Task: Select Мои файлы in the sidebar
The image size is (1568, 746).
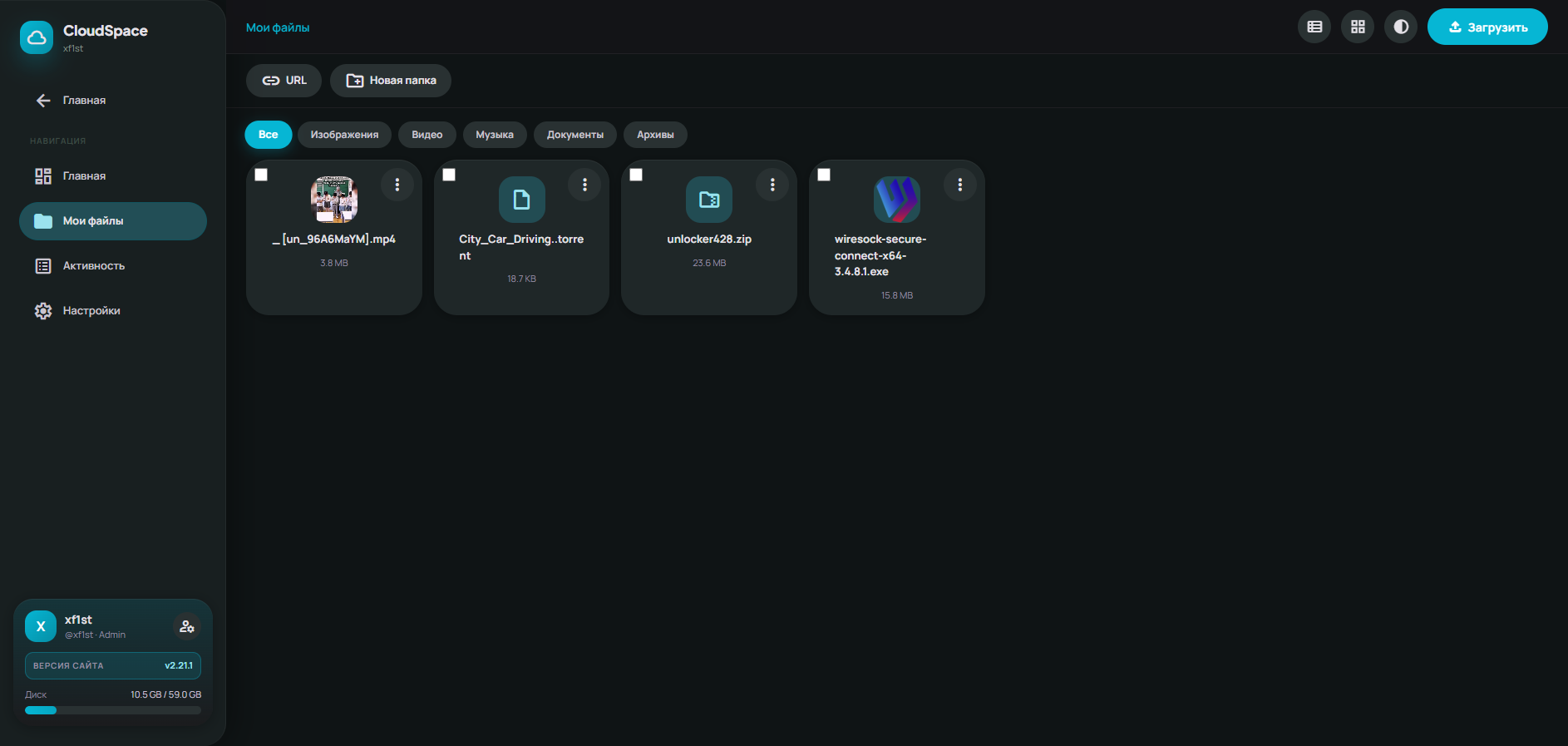Action: coord(113,221)
